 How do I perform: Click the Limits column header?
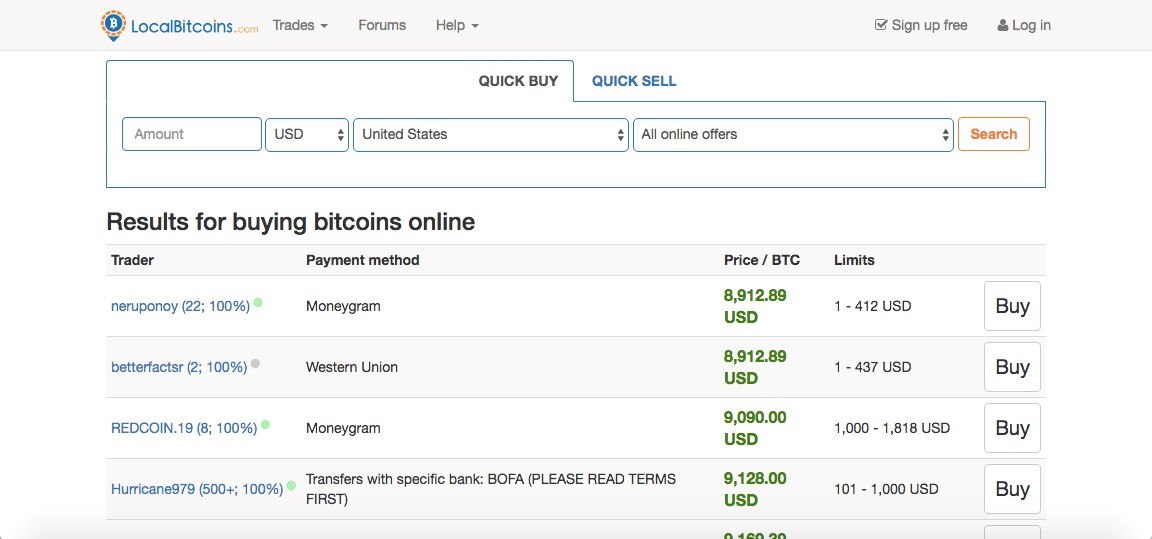click(x=854, y=260)
